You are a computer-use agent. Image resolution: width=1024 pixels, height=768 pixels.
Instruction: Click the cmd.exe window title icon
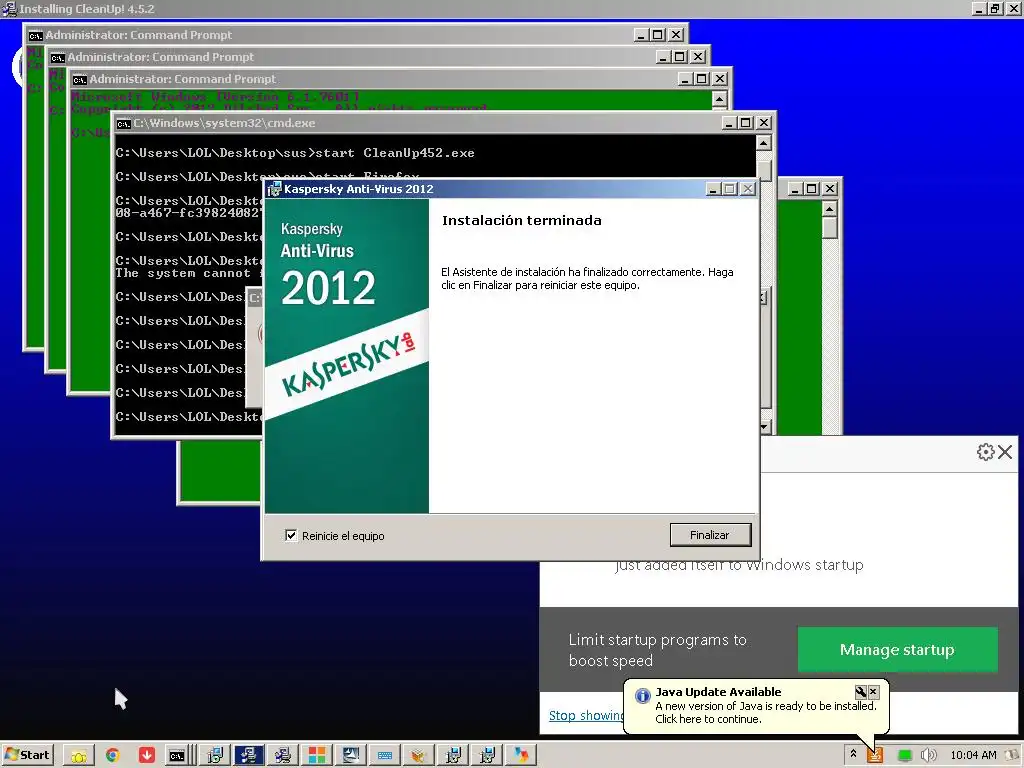pyautogui.click(x=123, y=123)
